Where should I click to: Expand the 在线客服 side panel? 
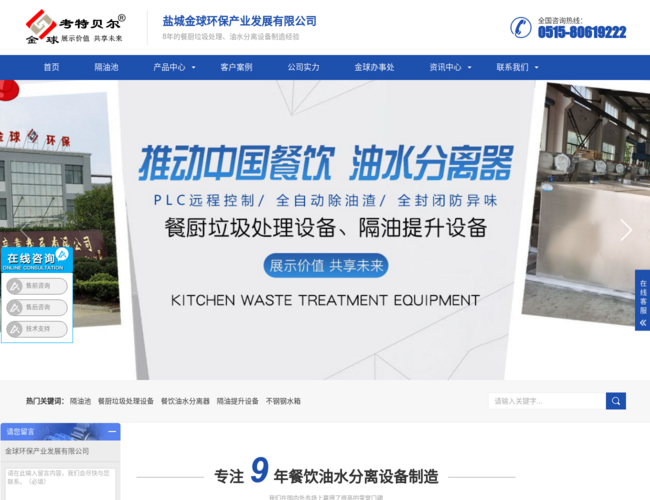(643, 300)
